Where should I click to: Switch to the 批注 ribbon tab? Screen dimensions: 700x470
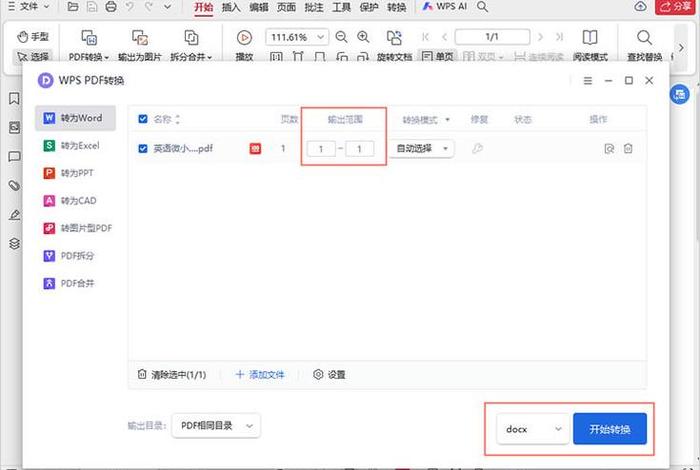314,7
